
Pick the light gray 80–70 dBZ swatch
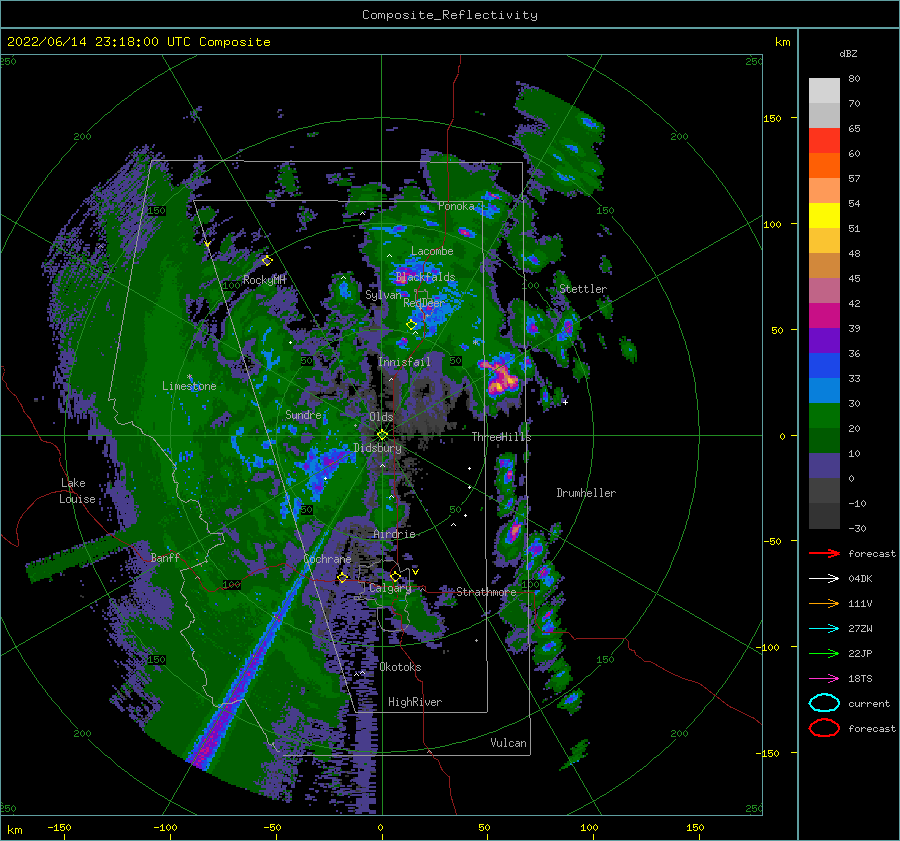point(824,91)
